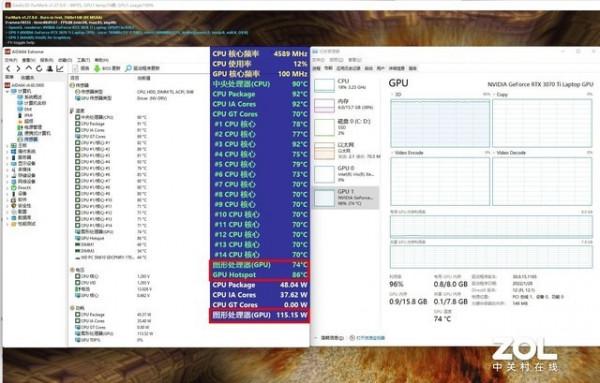Switch to 详细信息 tab in Task Manager
The width and height of the screenshot is (600, 383).
click(x=396, y=68)
